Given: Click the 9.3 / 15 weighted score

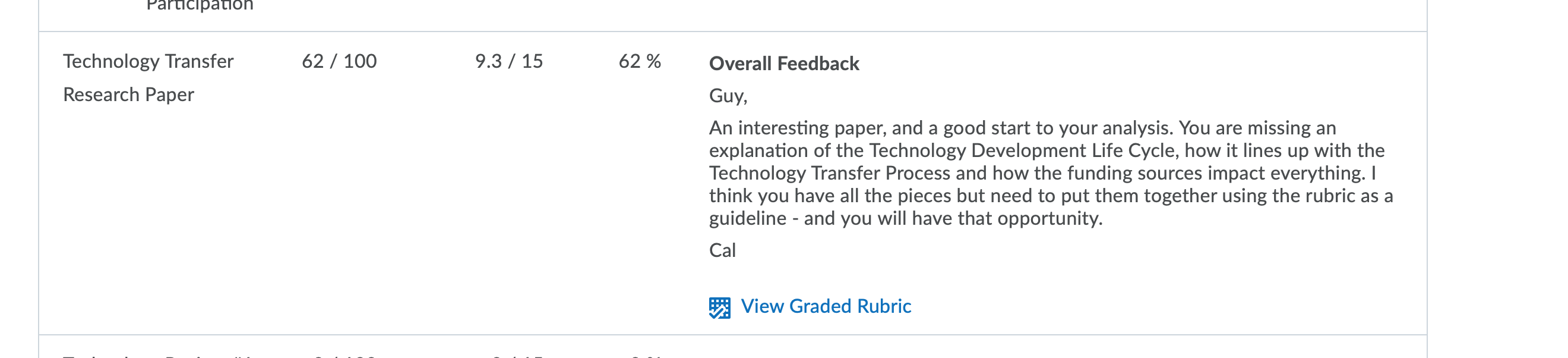Looking at the screenshot, I should [509, 61].
